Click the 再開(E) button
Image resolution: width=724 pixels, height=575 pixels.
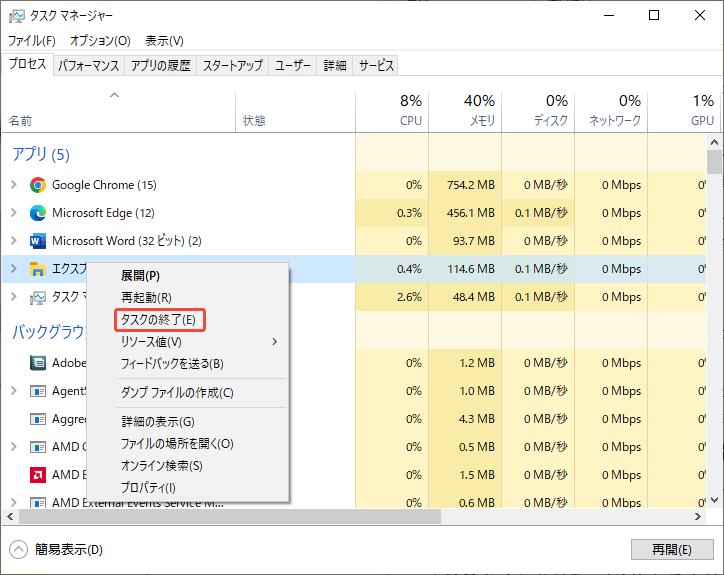(672, 550)
